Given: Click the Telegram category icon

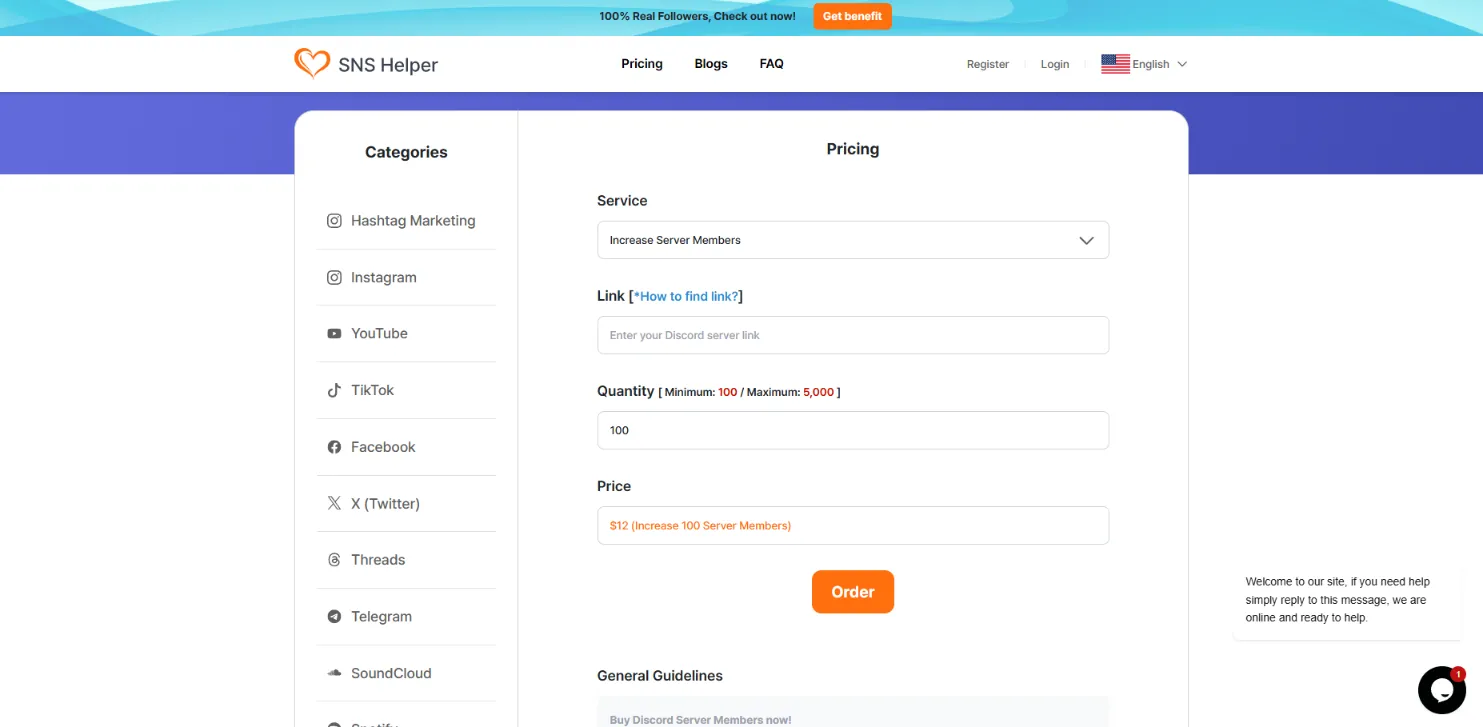Looking at the screenshot, I should click(334, 617).
